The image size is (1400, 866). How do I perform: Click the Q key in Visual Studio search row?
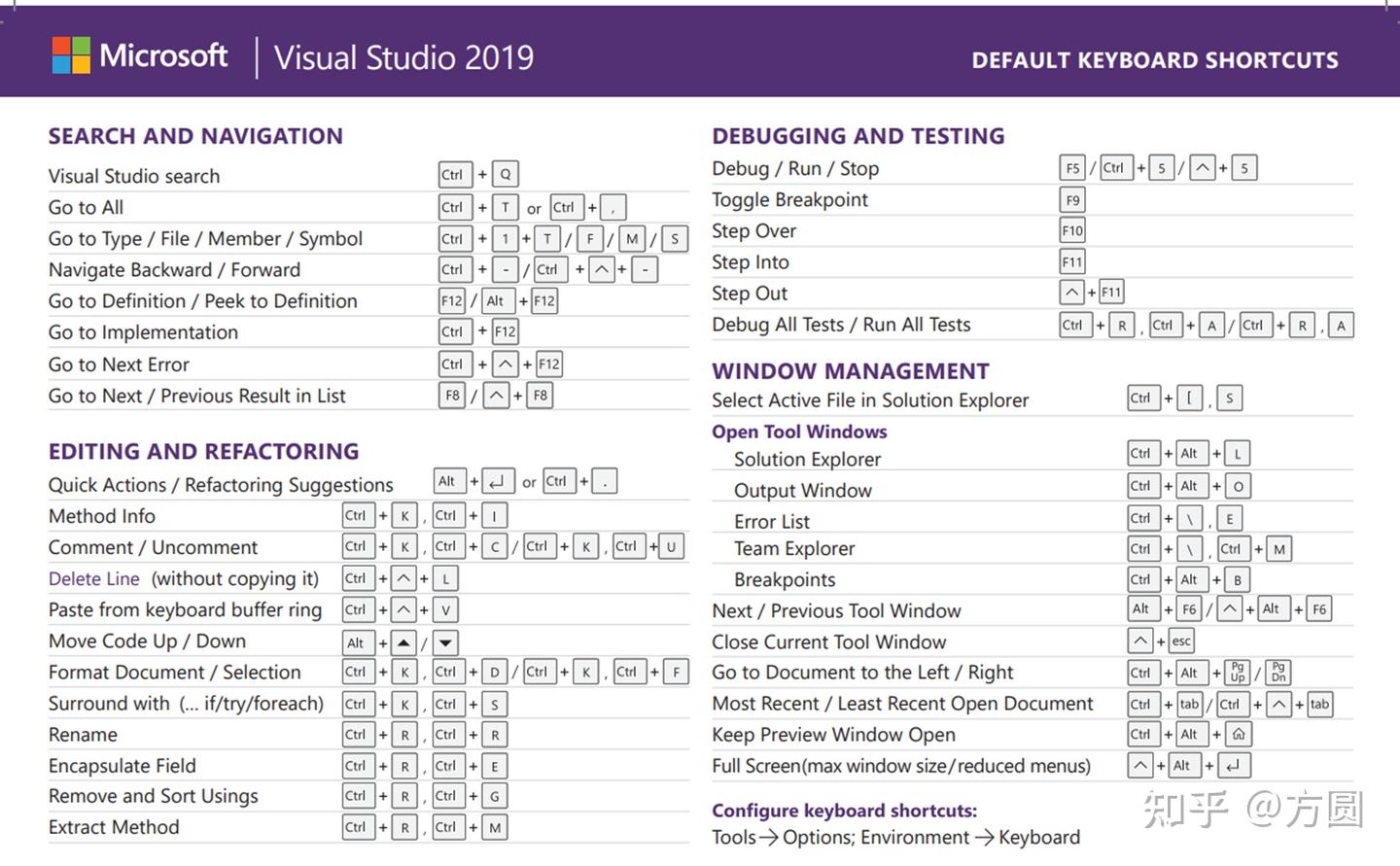click(506, 175)
